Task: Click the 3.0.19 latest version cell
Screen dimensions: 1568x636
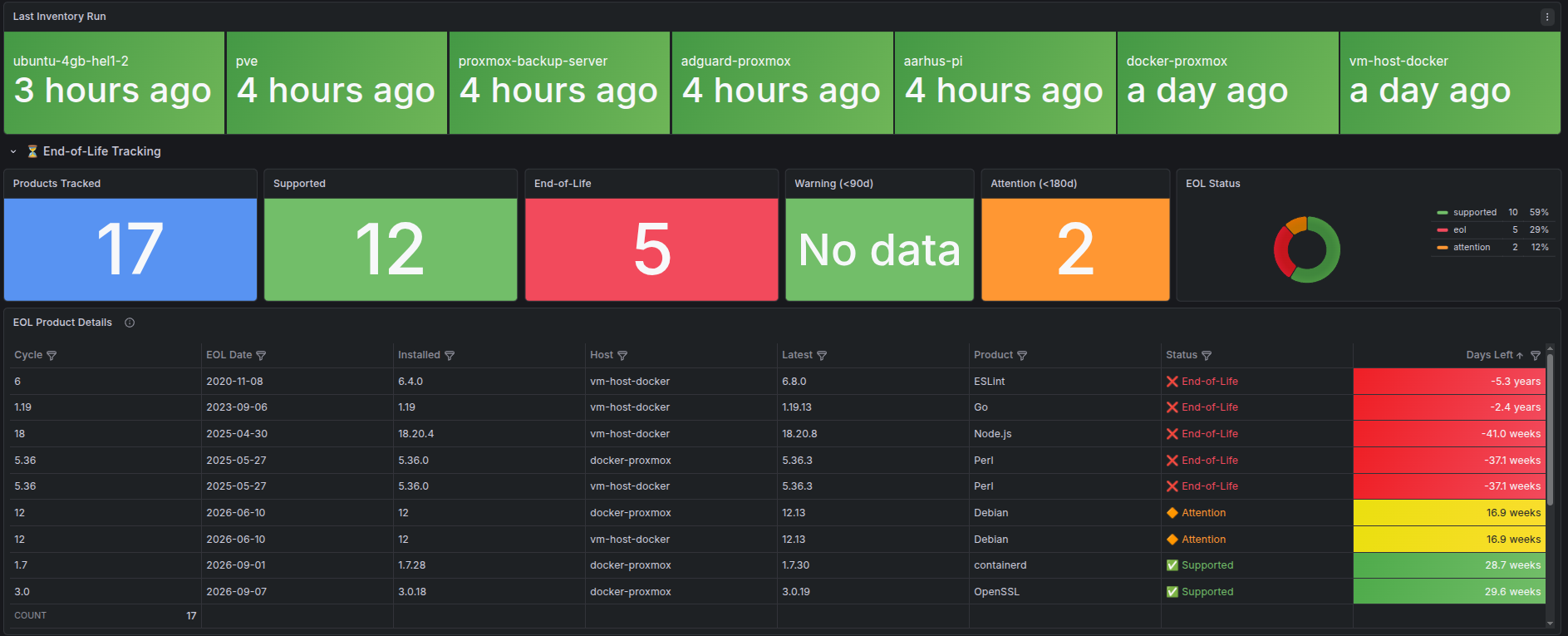Action: click(x=872, y=592)
